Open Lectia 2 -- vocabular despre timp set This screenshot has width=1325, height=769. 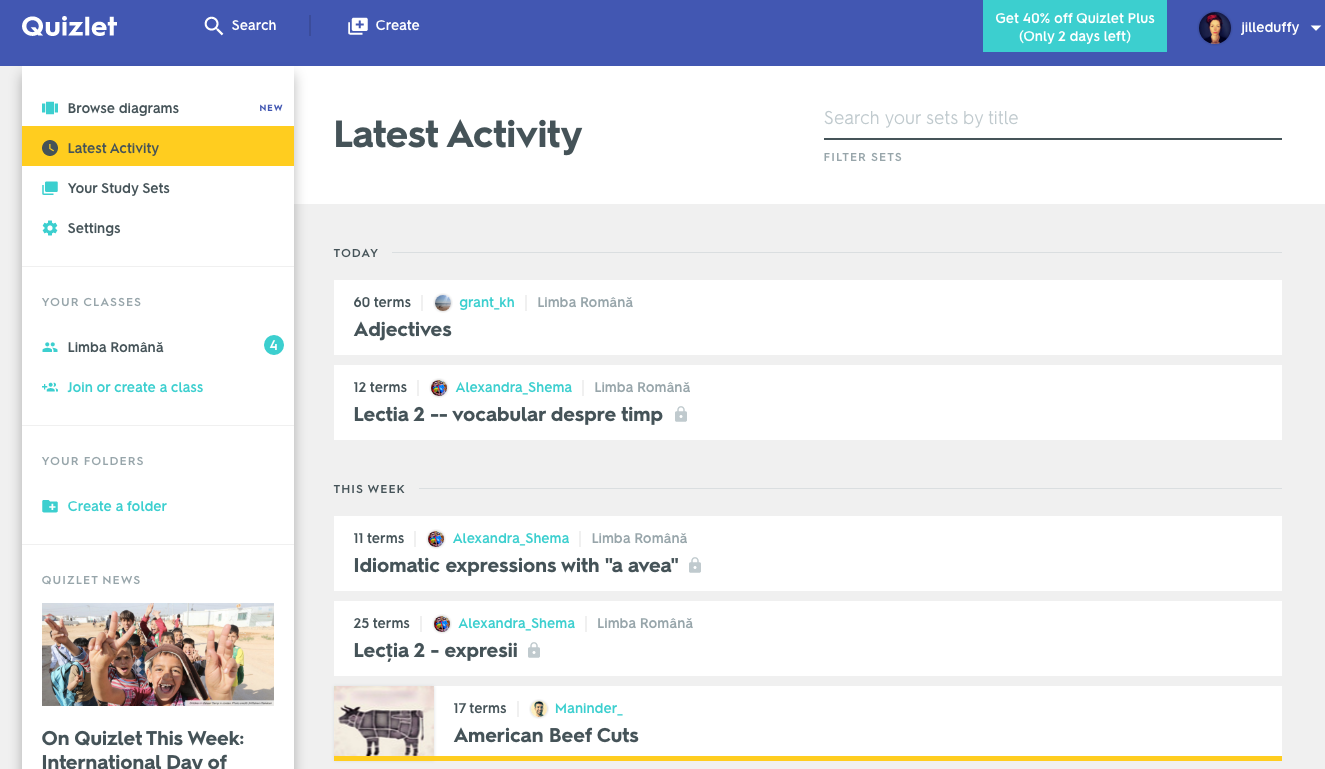pyautogui.click(x=508, y=415)
